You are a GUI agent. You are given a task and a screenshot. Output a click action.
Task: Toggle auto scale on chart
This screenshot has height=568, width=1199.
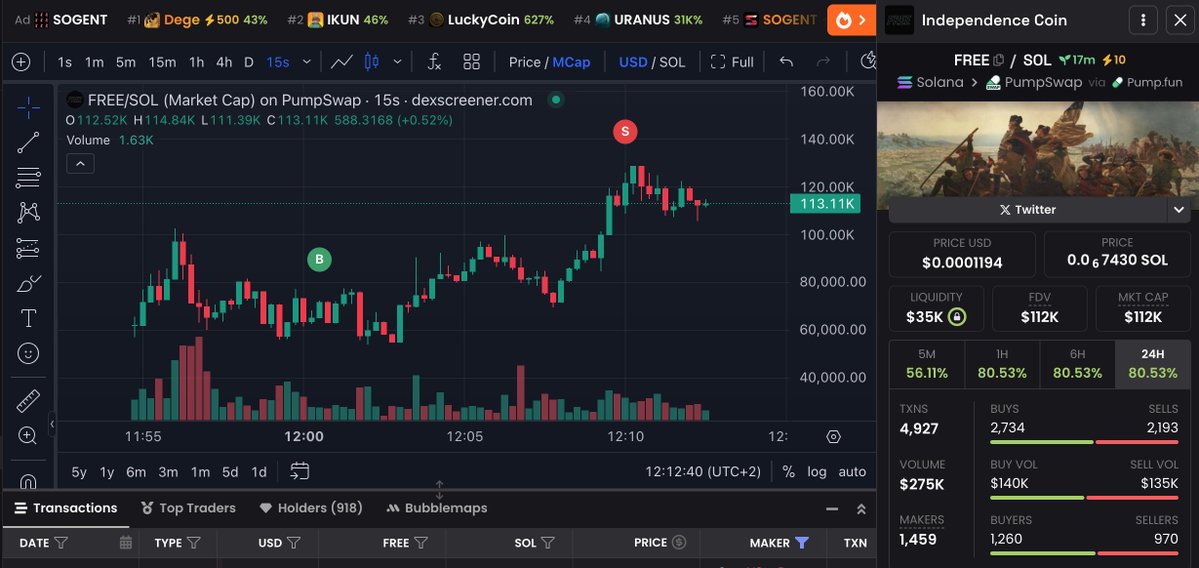(852, 472)
